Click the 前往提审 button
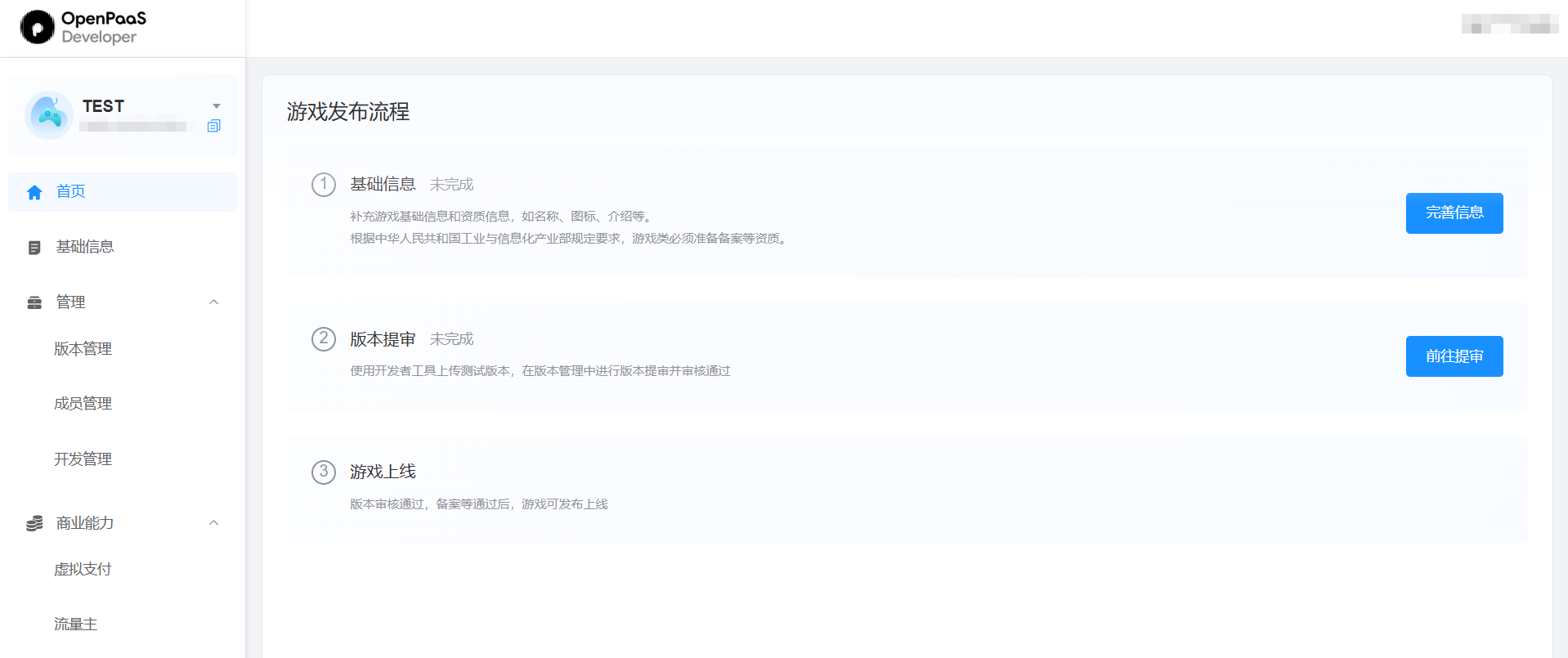 click(1454, 356)
